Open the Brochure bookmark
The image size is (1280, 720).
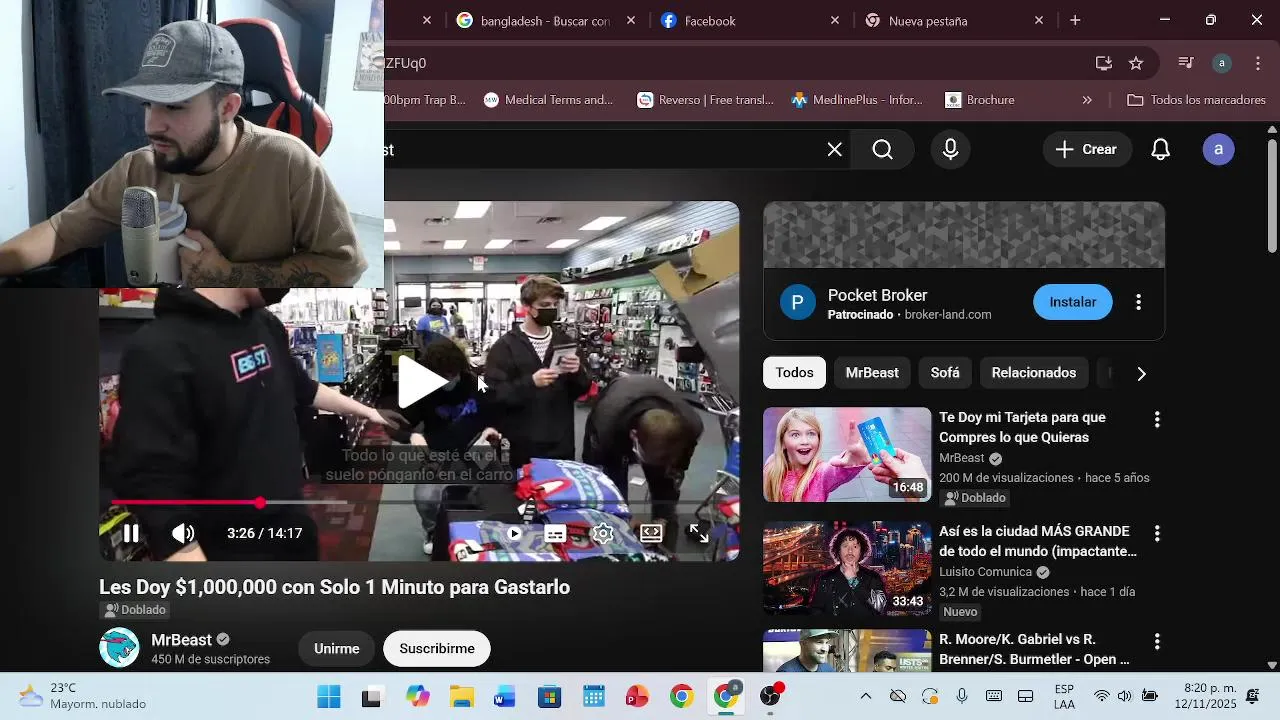pyautogui.click(x=980, y=100)
